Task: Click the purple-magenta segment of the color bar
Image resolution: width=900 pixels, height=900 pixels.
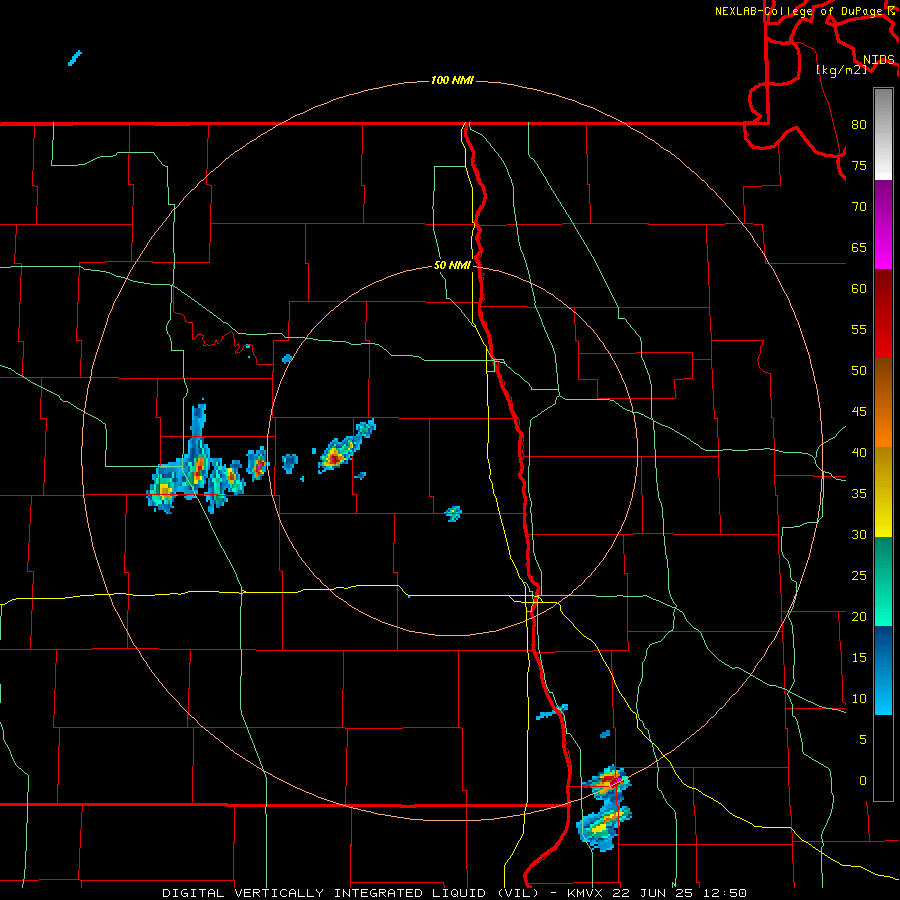Action: point(883,224)
